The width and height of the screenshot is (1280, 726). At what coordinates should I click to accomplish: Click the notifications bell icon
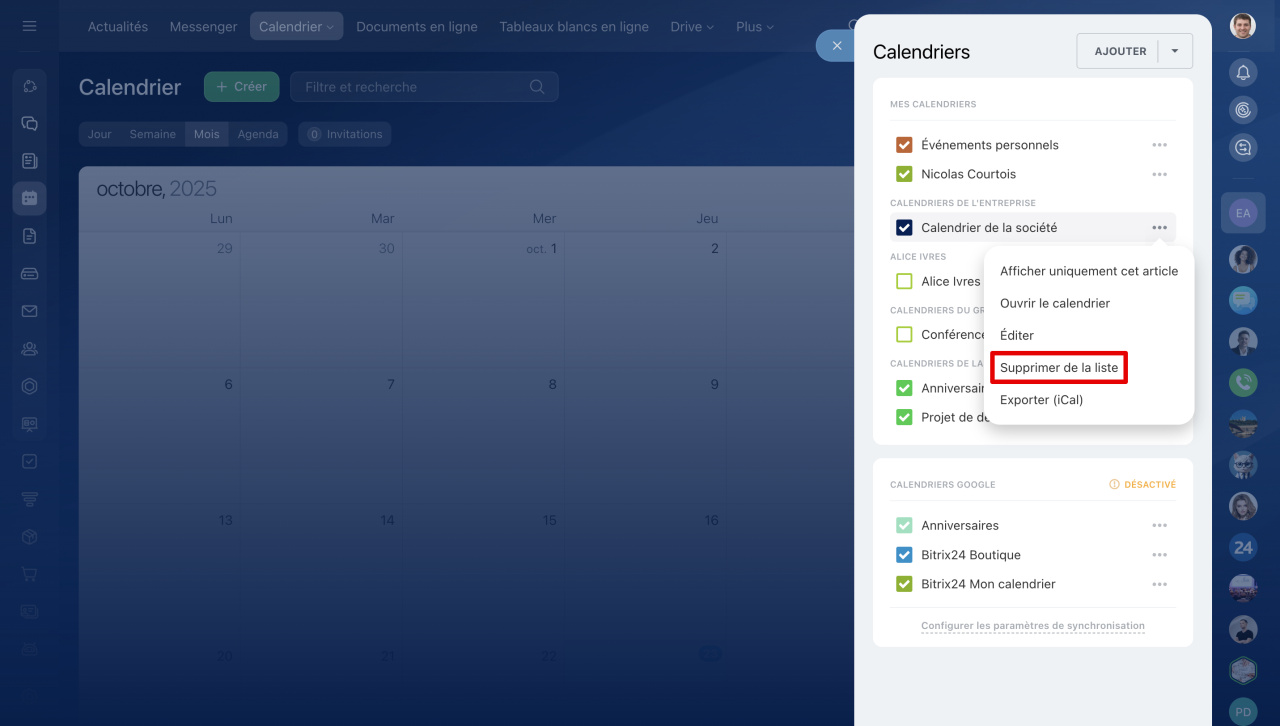[1243, 72]
